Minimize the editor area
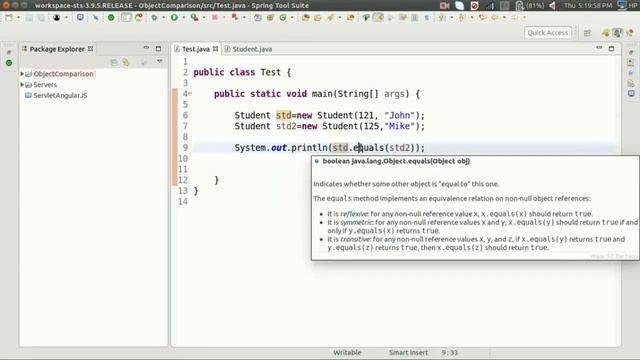The width and height of the screenshot is (640, 360). click(x=599, y=48)
